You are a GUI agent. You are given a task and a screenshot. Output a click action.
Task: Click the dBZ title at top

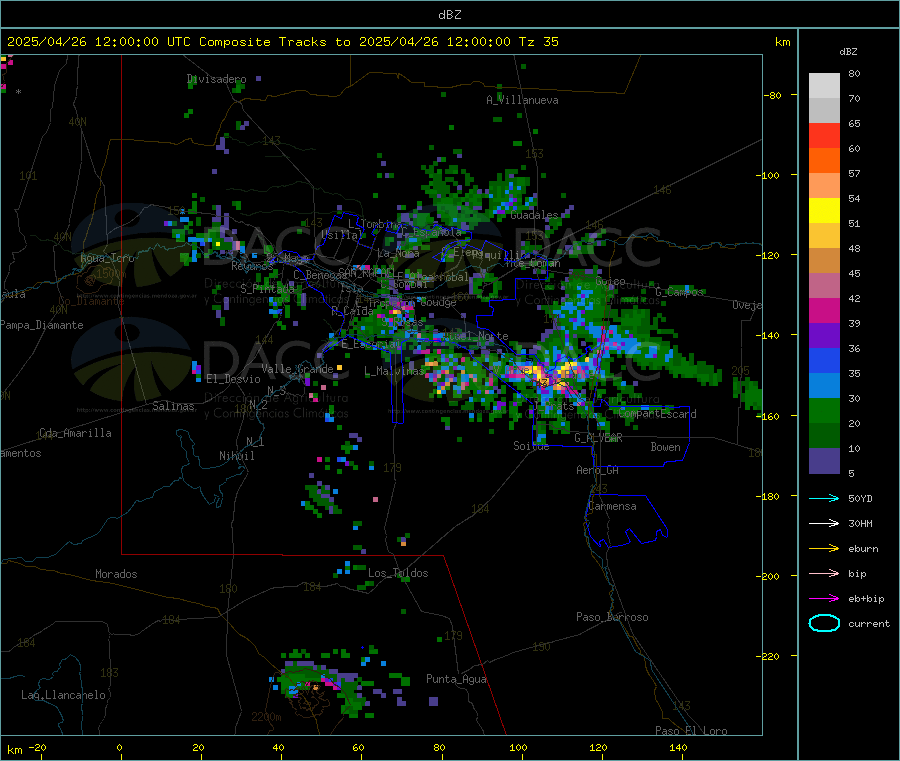pos(449,15)
